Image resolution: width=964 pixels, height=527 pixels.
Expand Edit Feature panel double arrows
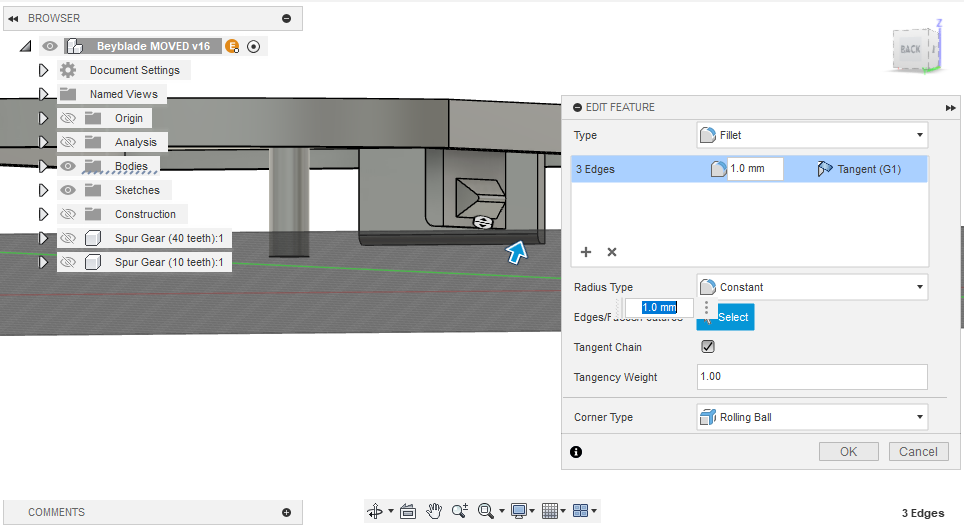point(950,108)
